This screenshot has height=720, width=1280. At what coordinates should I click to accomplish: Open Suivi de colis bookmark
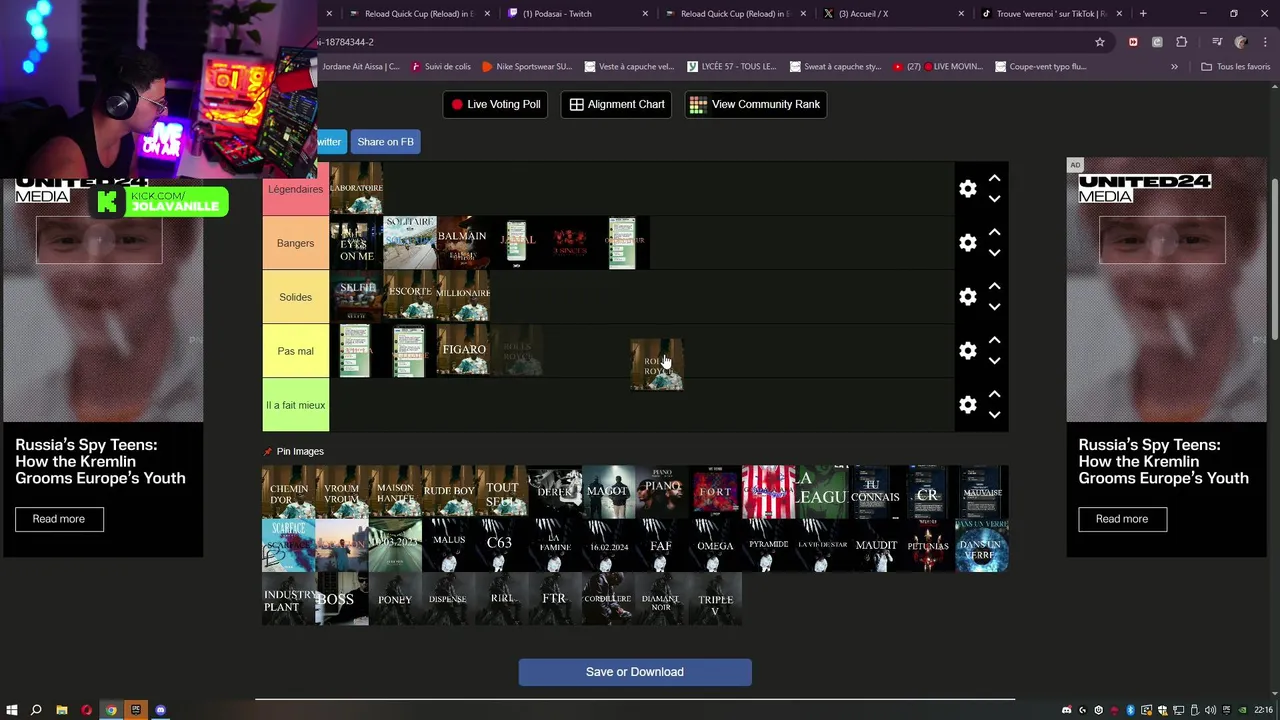pos(439,67)
